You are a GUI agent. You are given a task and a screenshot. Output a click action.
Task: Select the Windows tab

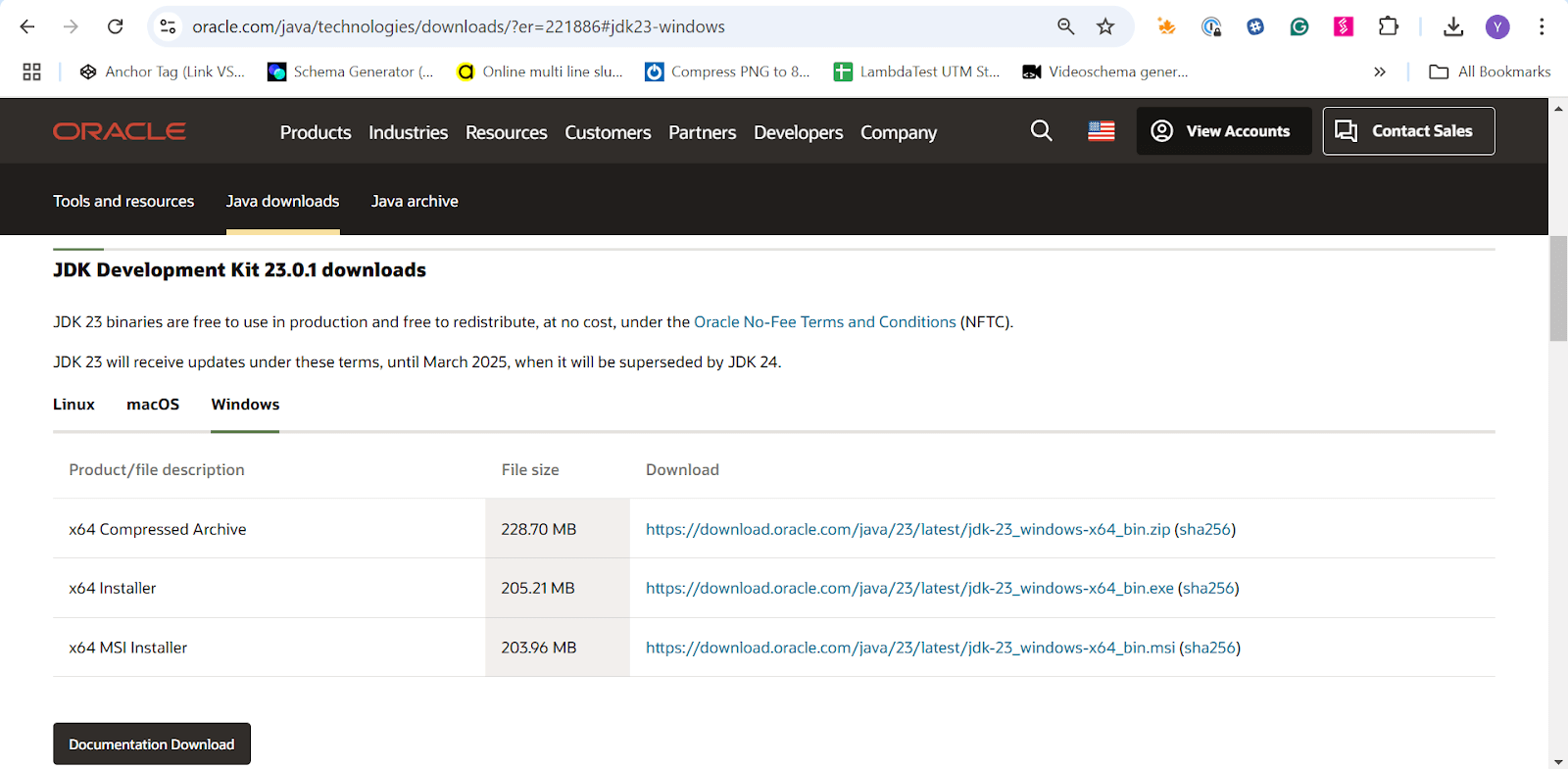(x=245, y=405)
